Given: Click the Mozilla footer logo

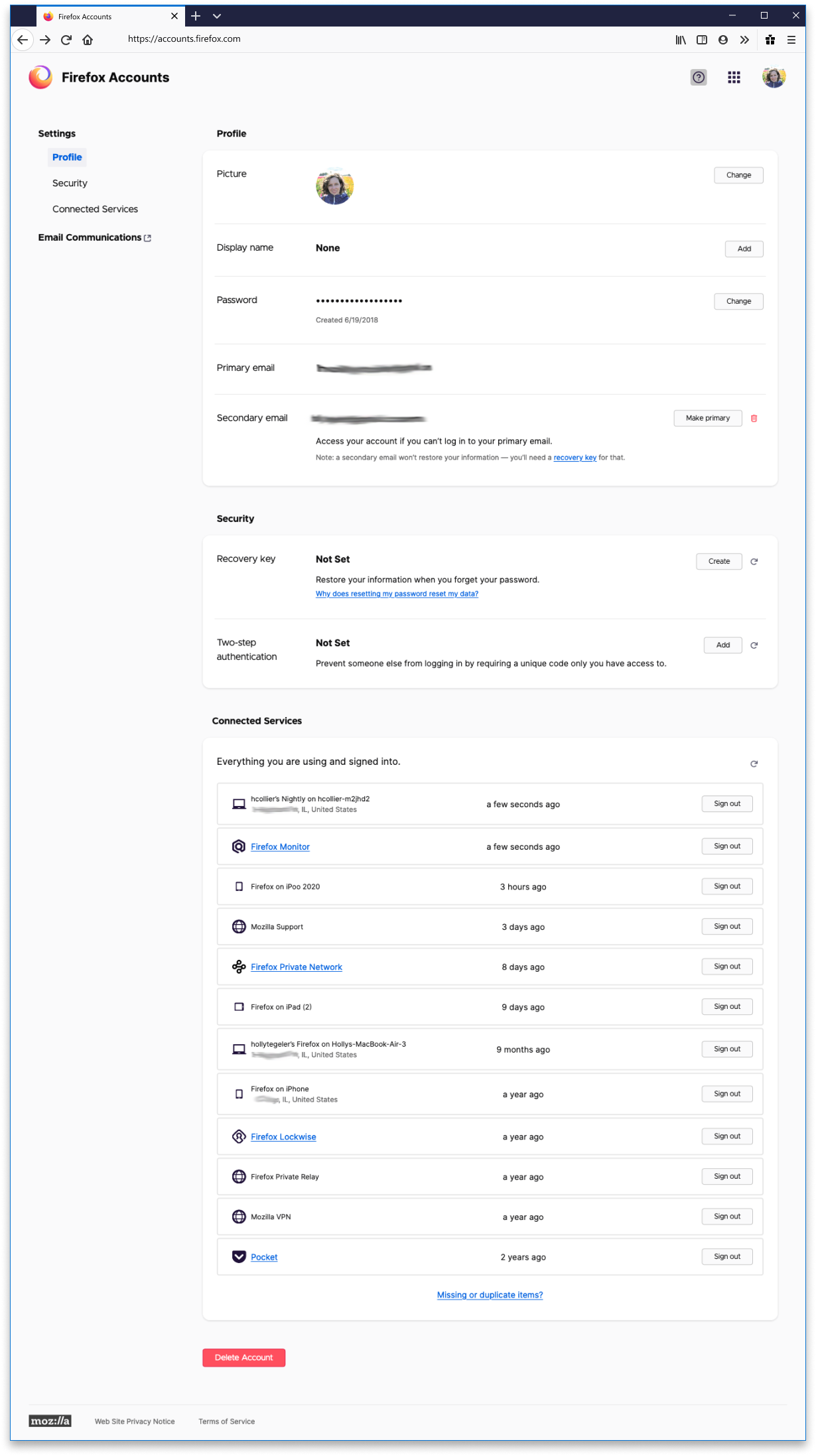Looking at the screenshot, I should 50,1421.
